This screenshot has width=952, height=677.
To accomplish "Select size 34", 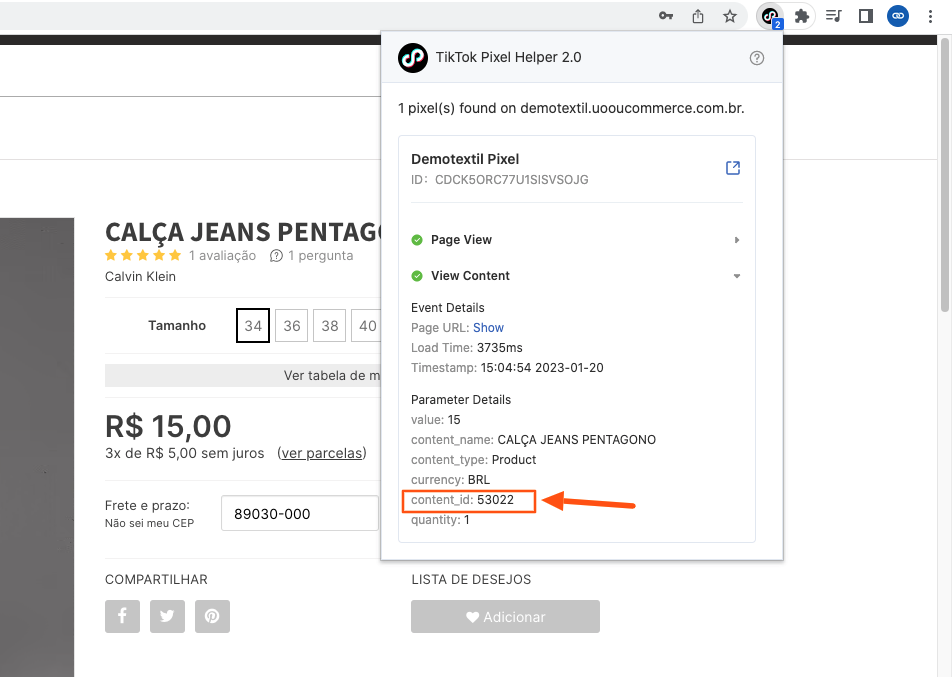I will tap(253, 325).
